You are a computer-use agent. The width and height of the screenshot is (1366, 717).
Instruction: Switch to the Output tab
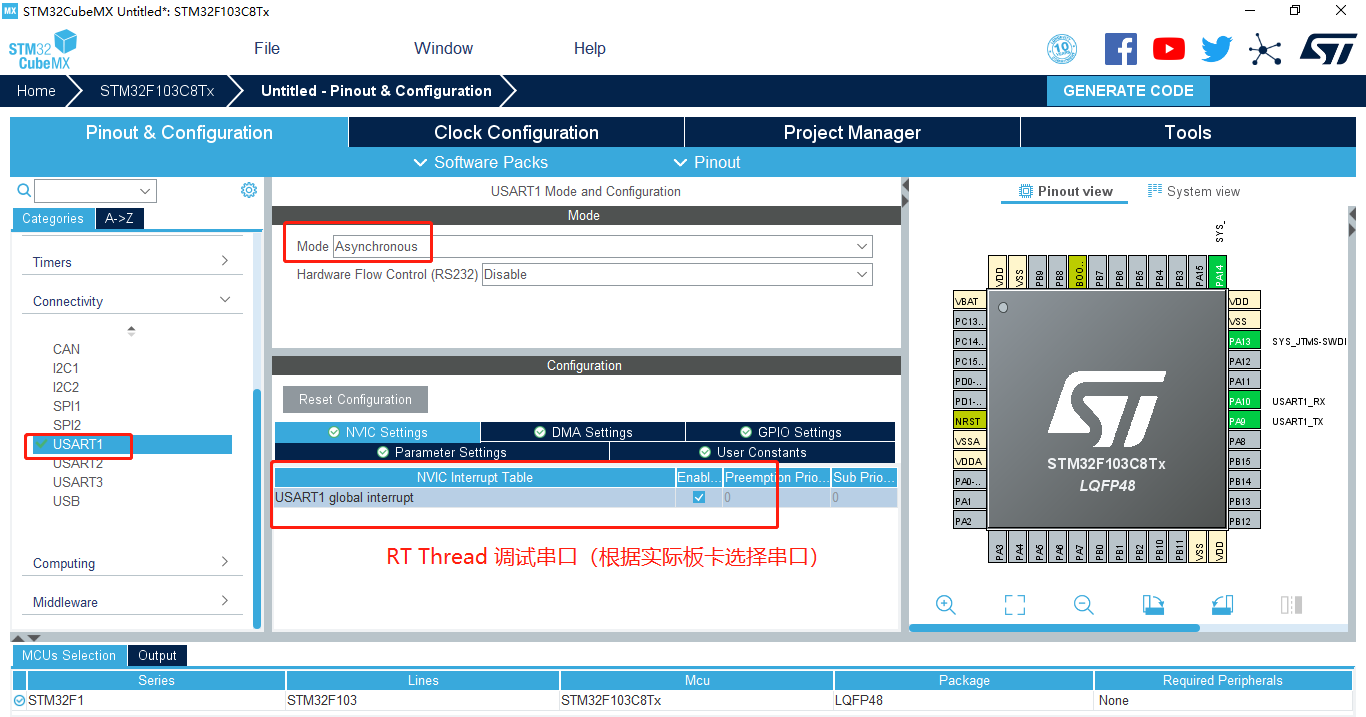tap(157, 656)
